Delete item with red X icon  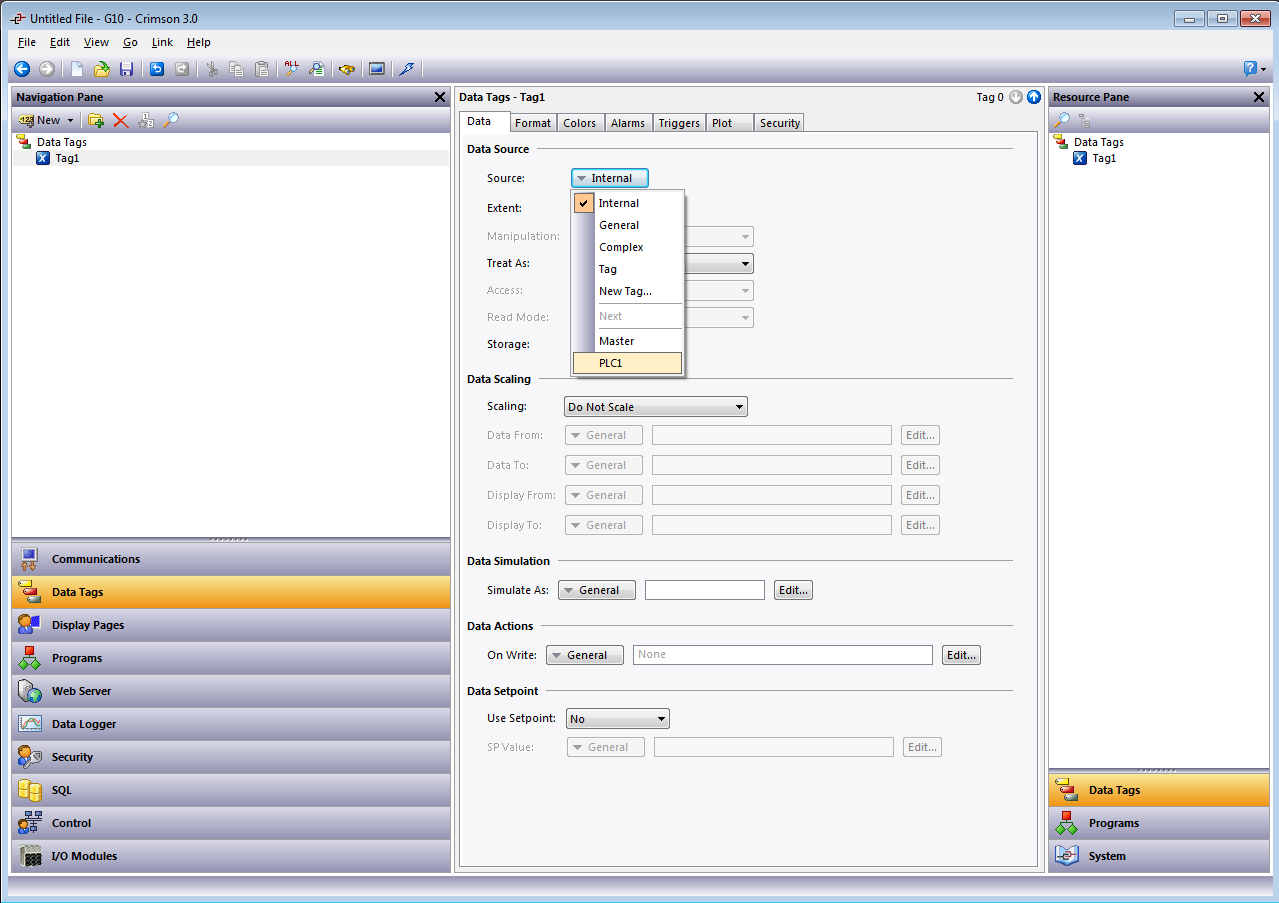[x=121, y=120]
